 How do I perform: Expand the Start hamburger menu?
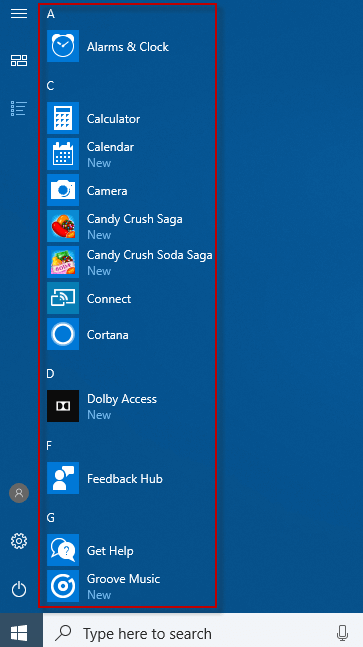tap(19, 14)
